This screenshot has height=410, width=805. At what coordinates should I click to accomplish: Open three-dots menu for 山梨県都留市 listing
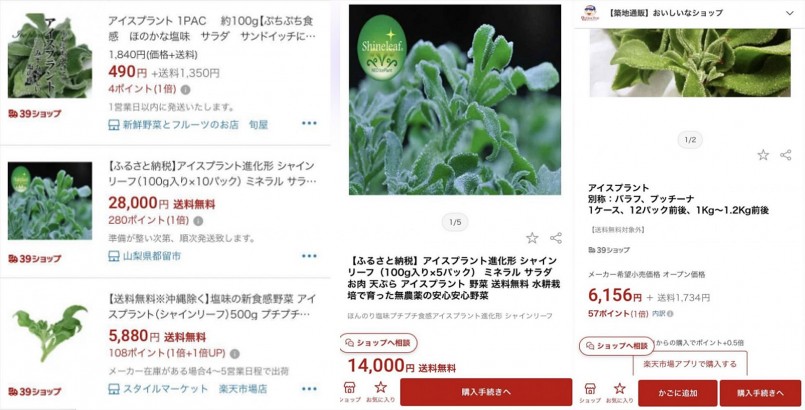309,256
